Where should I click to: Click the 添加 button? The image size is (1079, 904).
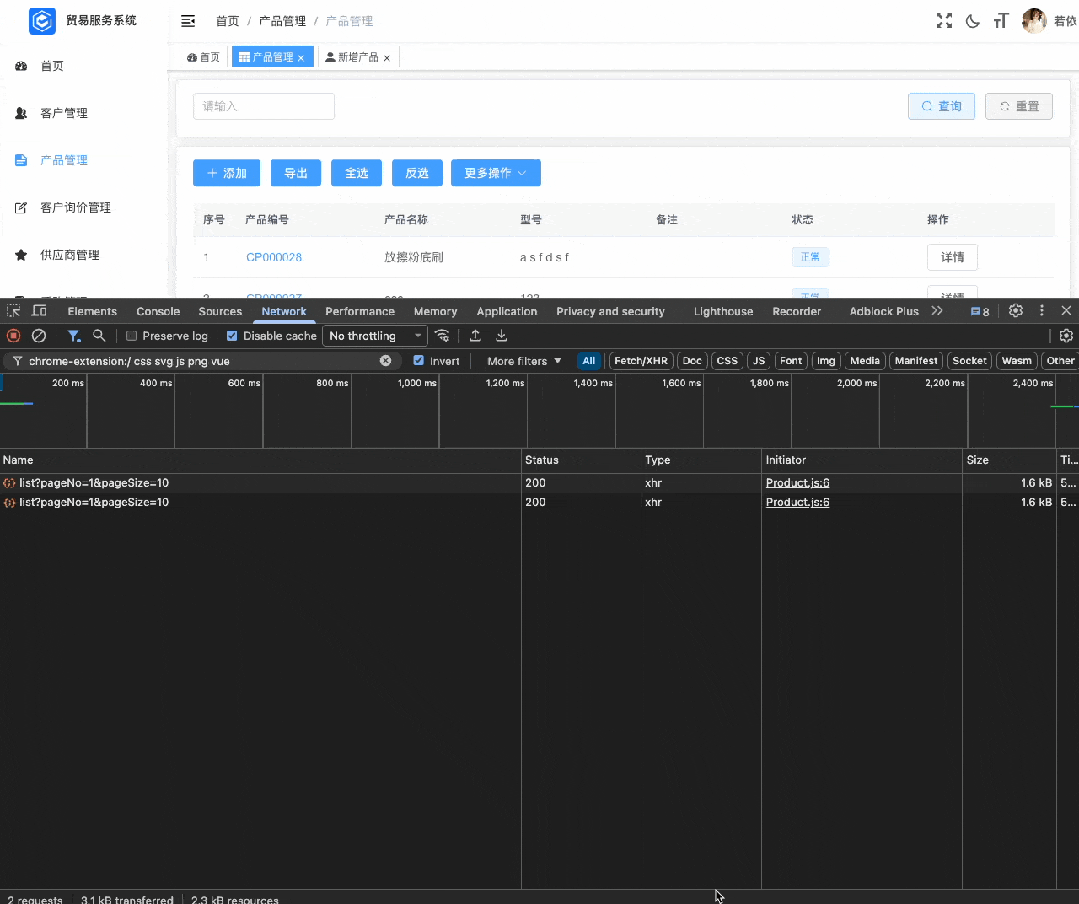pyautogui.click(x=226, y=173)
